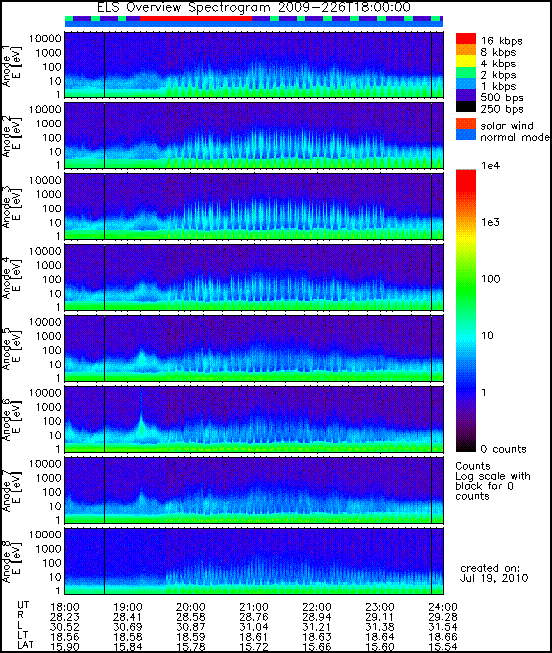The height and width of the screenshot is (653, 552).
Task: Click the title 'ELS Overview Spectrogram'
Action: click(x=183, y=7)
